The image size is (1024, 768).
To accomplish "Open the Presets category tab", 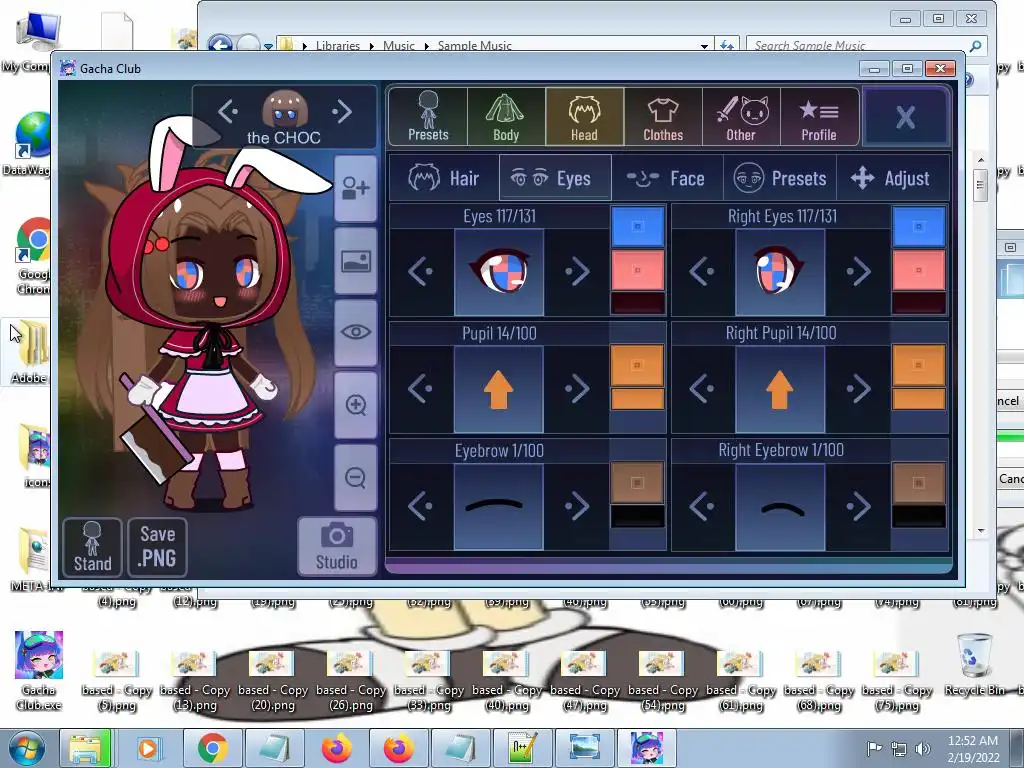I will 428,117.
